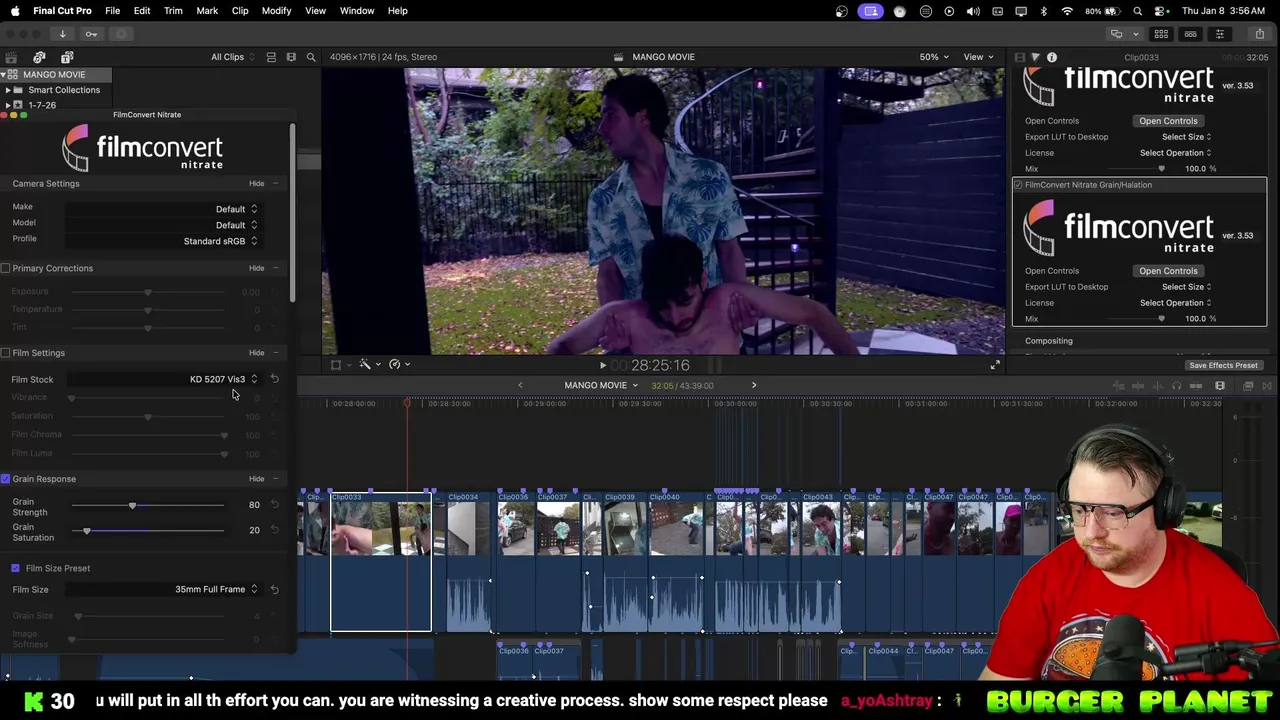Viewport: 1280px width, 720px height.
Task: Click the filmstrip clip appearance icon
Action: point(291,57)
